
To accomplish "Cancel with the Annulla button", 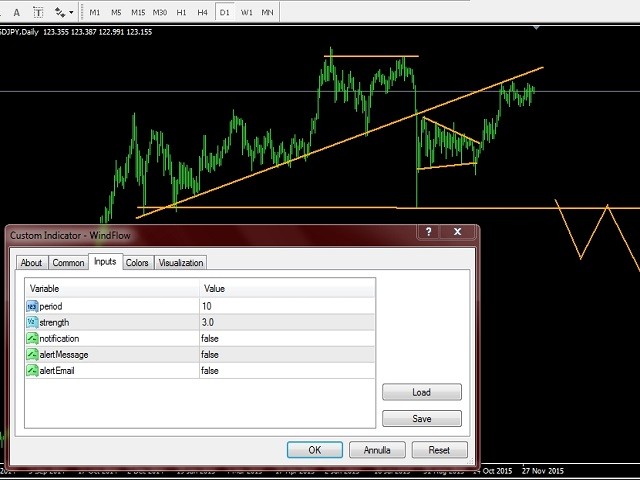I will 377,450.
